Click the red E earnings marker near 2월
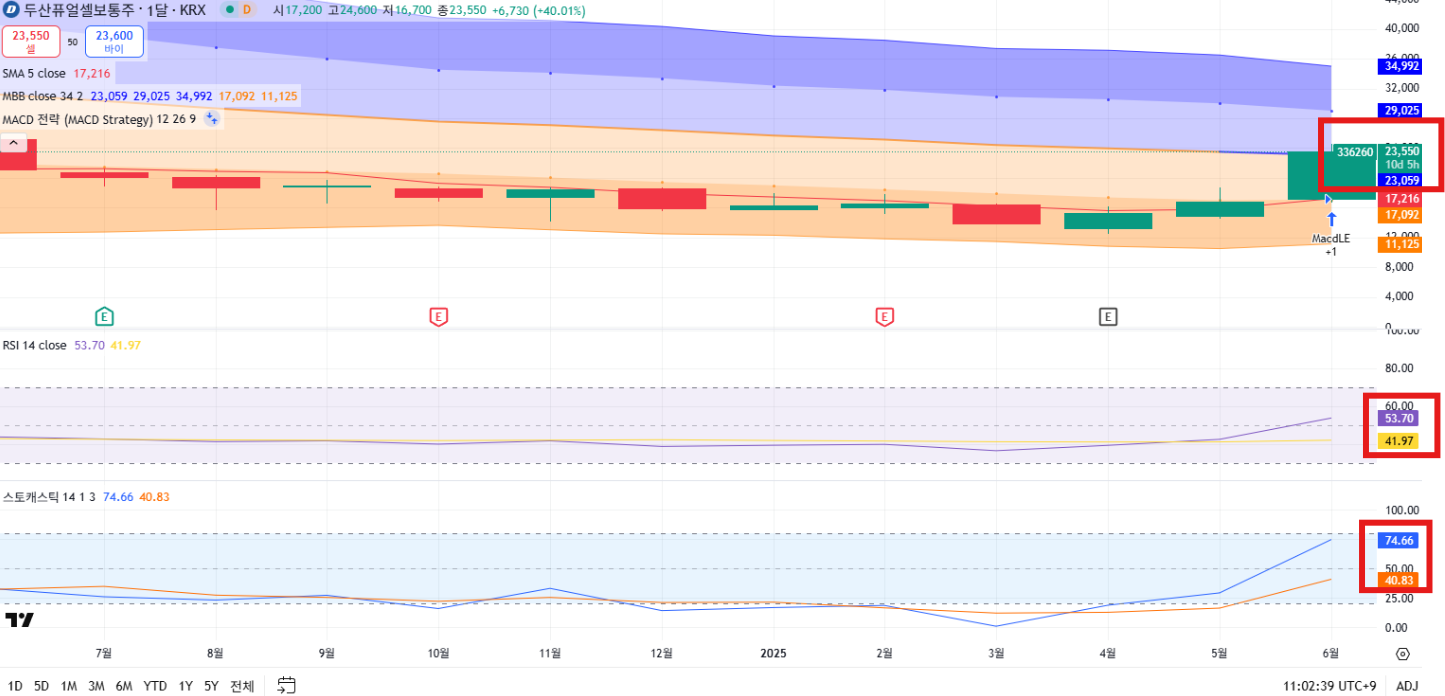 884,317
